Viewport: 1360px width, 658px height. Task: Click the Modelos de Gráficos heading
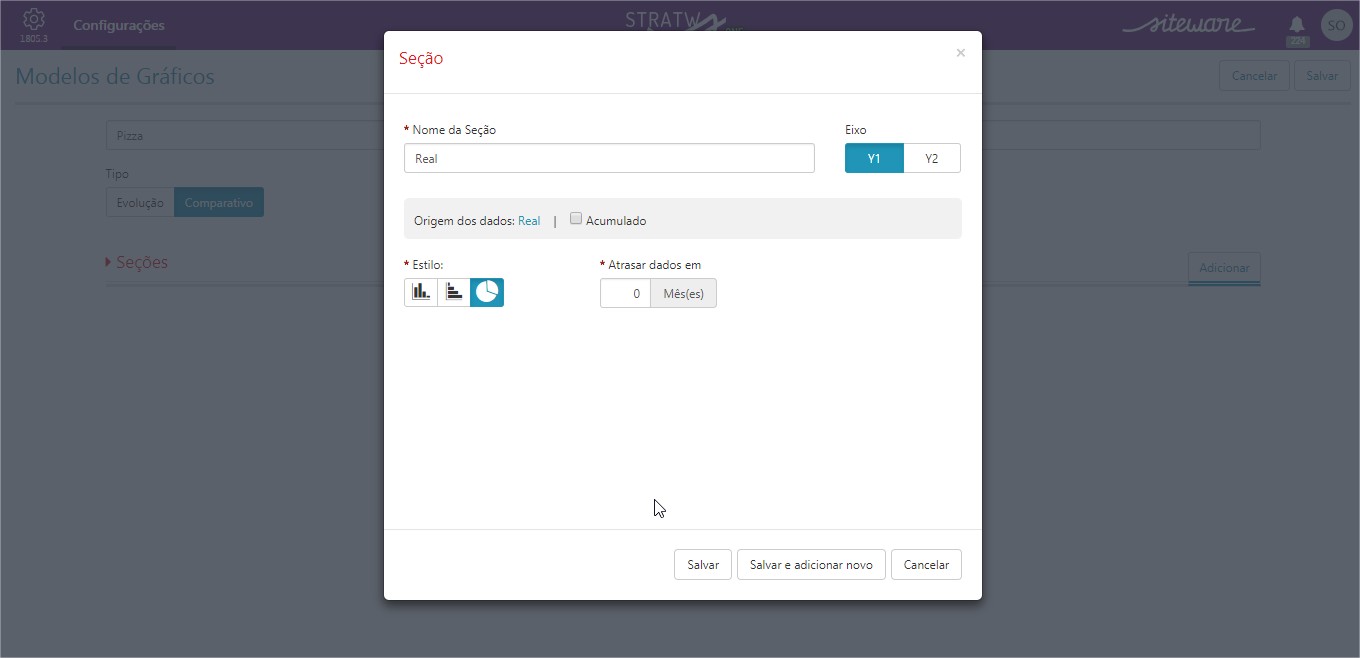115,76
